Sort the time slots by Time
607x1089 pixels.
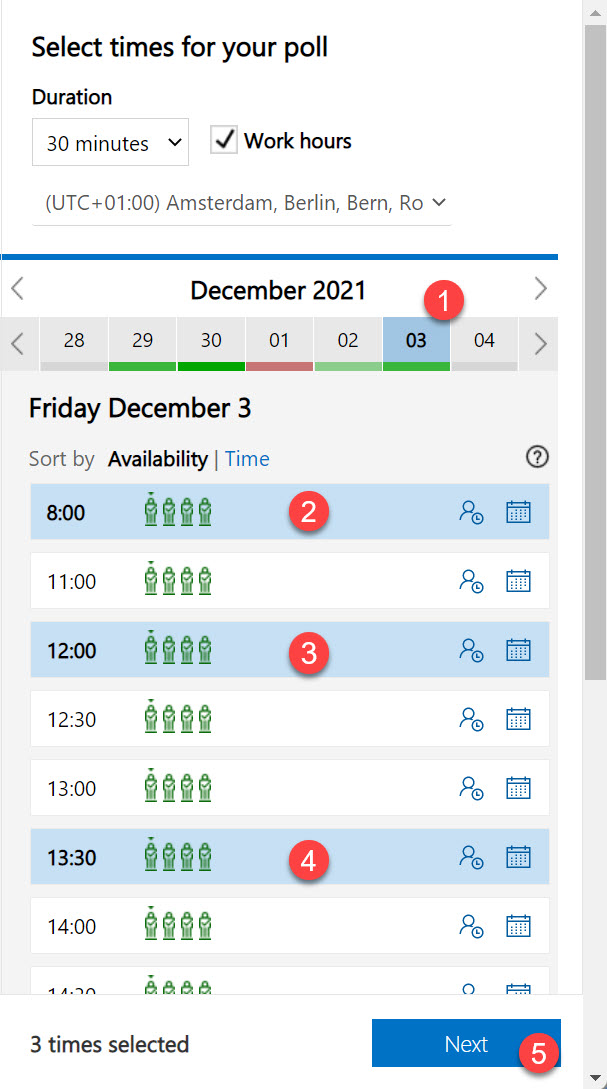click(247, 458)
